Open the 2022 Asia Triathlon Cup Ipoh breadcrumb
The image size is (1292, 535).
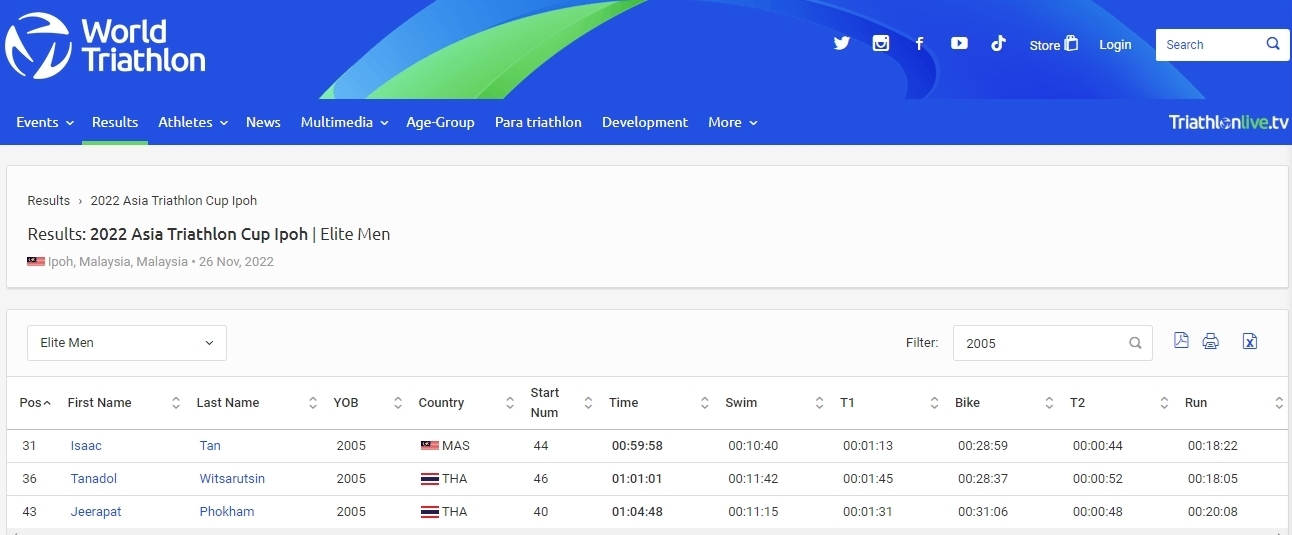(174, 201)
